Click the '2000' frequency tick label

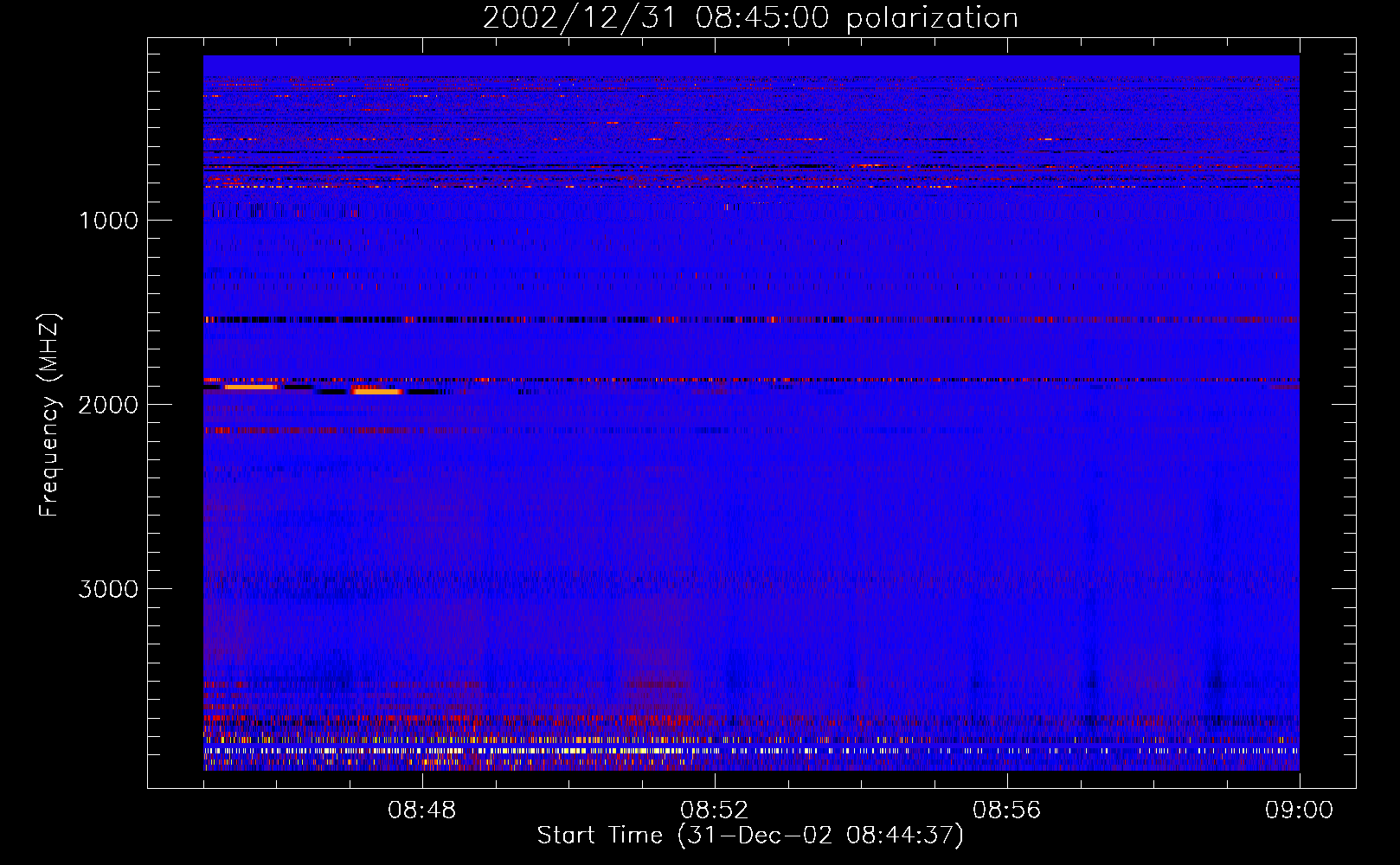(x=108, y=405)
